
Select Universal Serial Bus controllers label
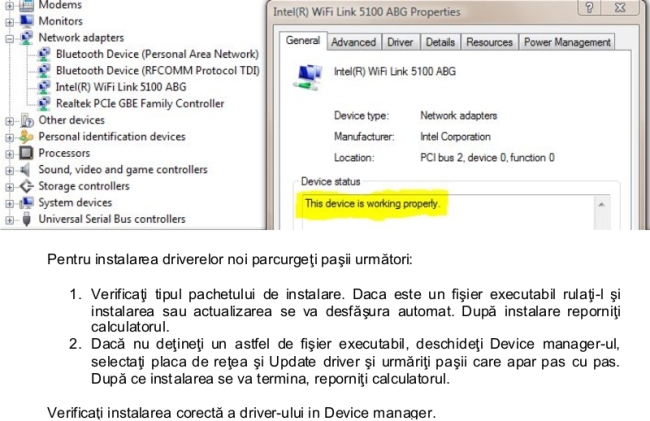[112, 219]
